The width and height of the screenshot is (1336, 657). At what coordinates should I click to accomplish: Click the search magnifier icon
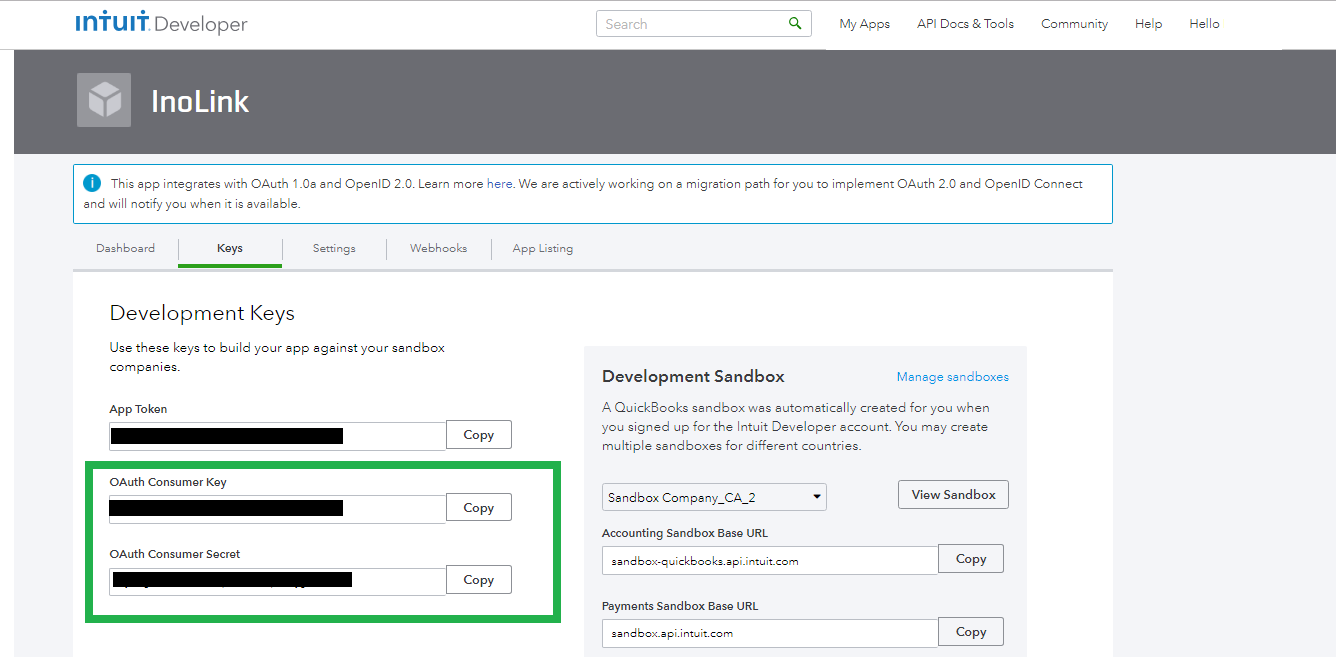pyautogui.click(x=795, y=23)
